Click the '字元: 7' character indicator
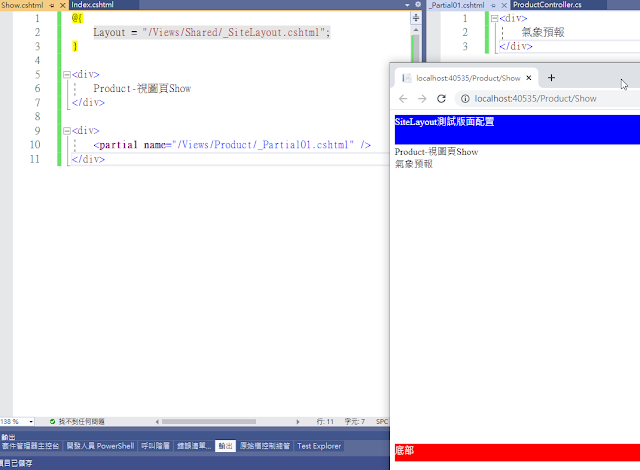This screenshot has height=470, width=640. click(x=354, y=421)
